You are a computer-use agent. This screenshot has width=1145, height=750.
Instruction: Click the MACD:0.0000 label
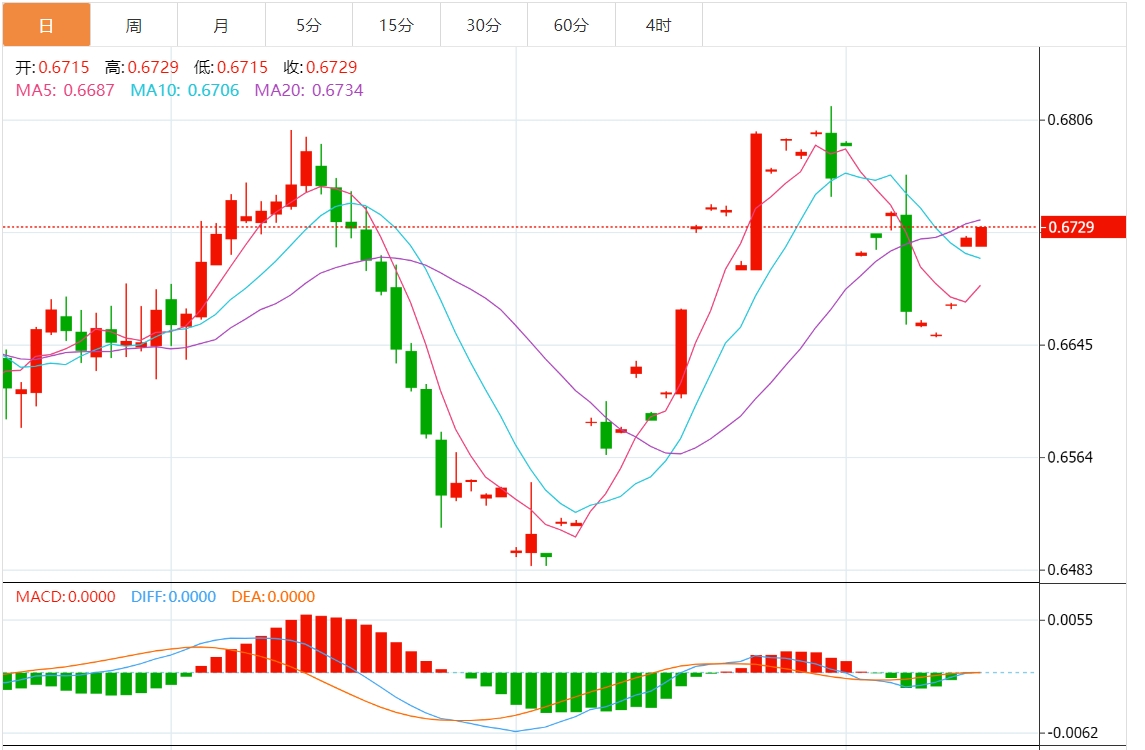[66, 597]
